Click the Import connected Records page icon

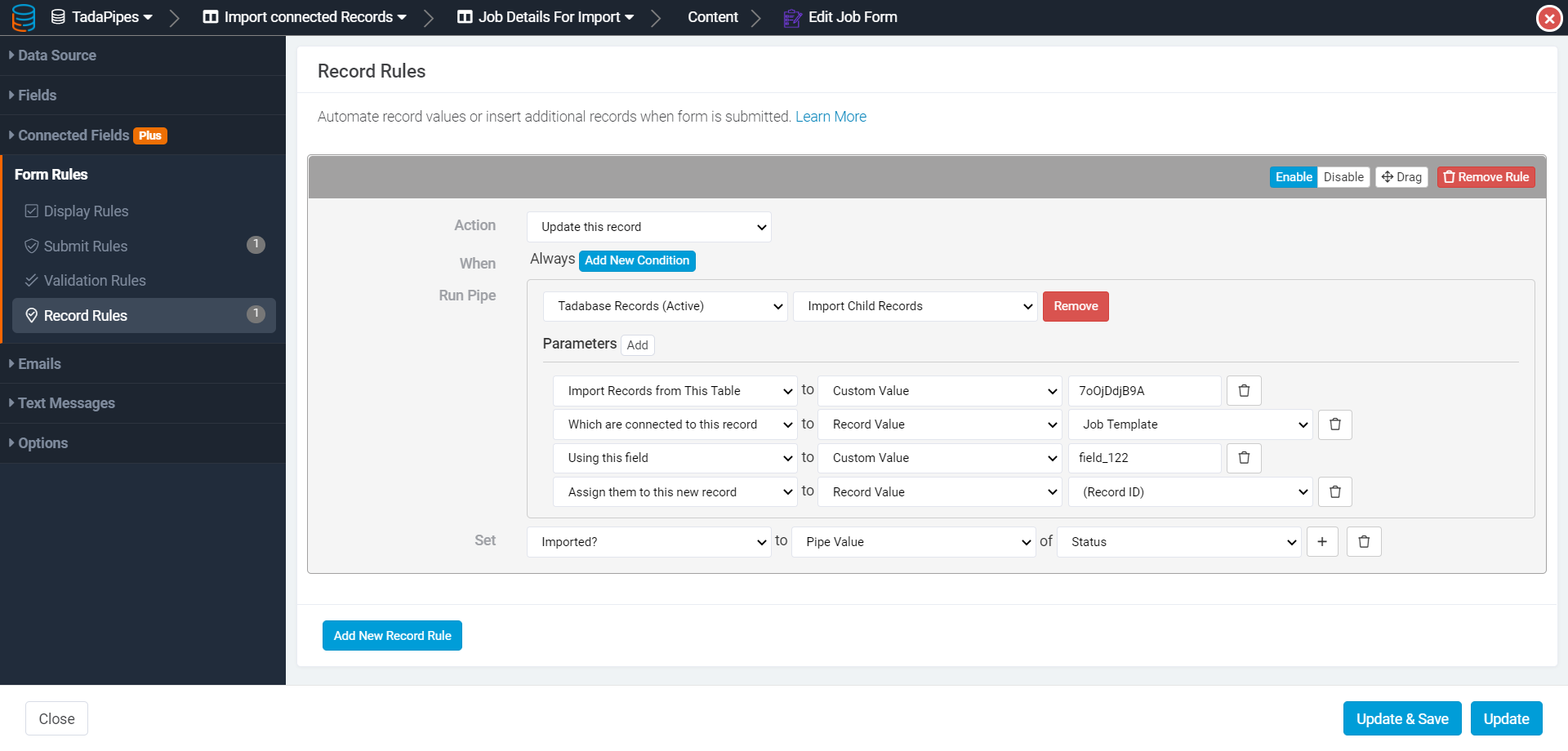(211, 17)
